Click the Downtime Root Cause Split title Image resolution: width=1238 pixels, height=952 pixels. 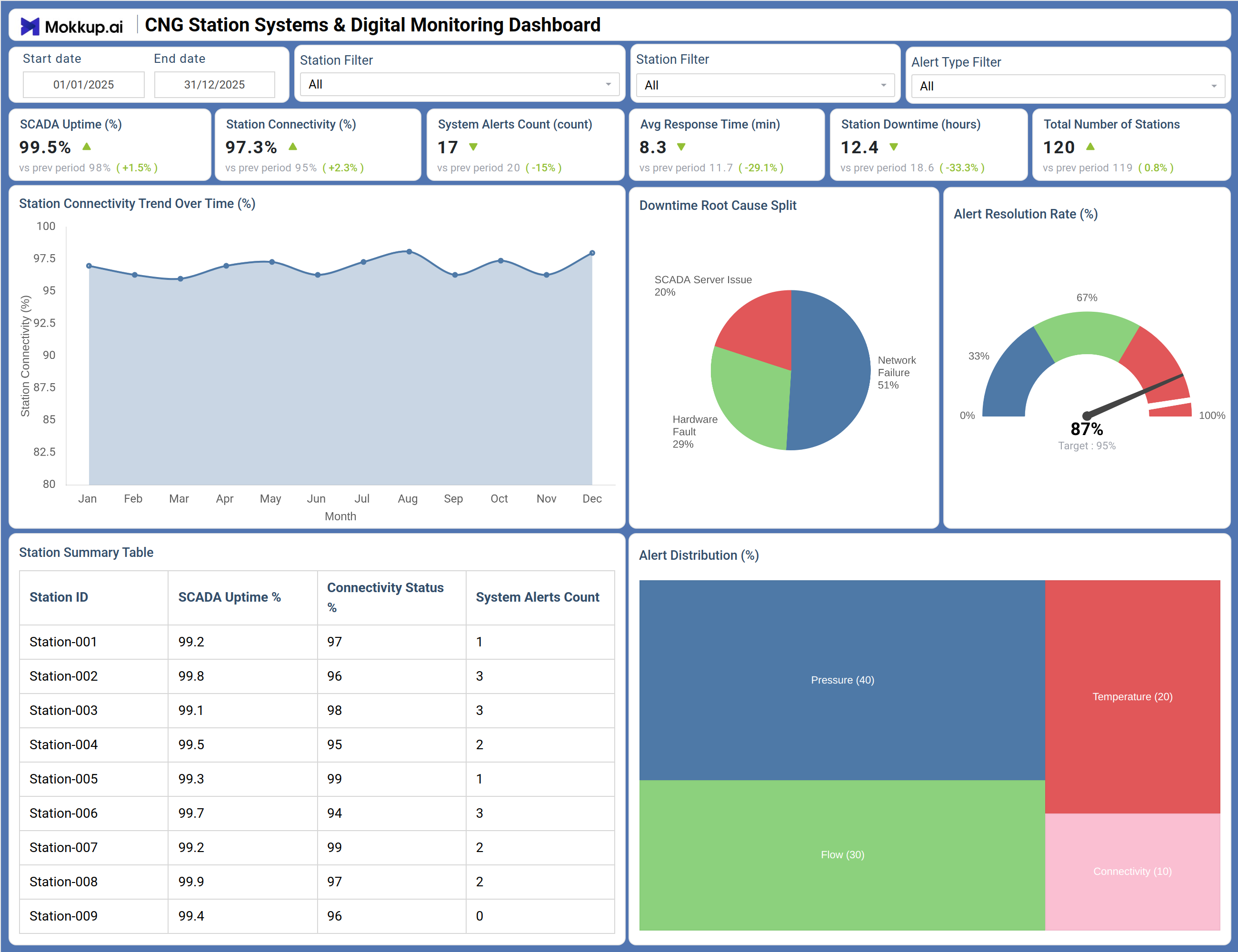coord(718,206)
